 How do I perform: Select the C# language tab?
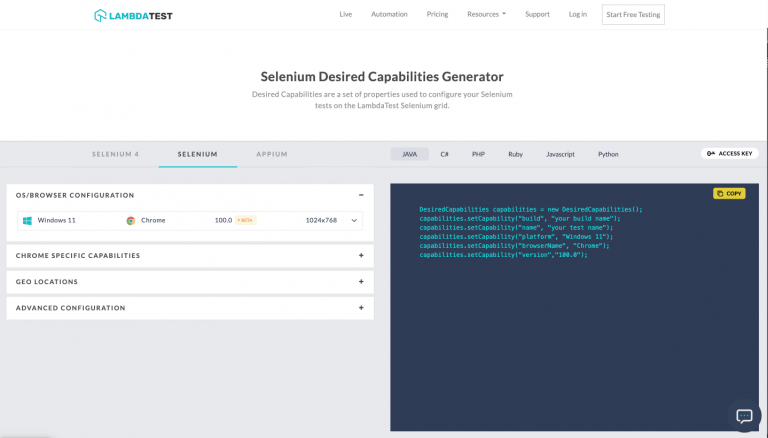coord(444,154)
